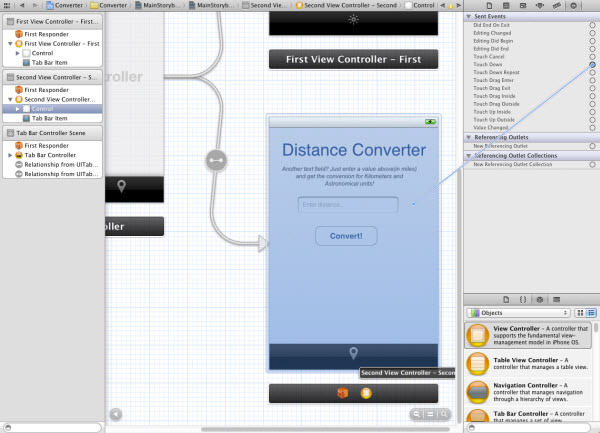Show the Media library icon
This screenshot has width=600, height=433.
tap(556, 300)
